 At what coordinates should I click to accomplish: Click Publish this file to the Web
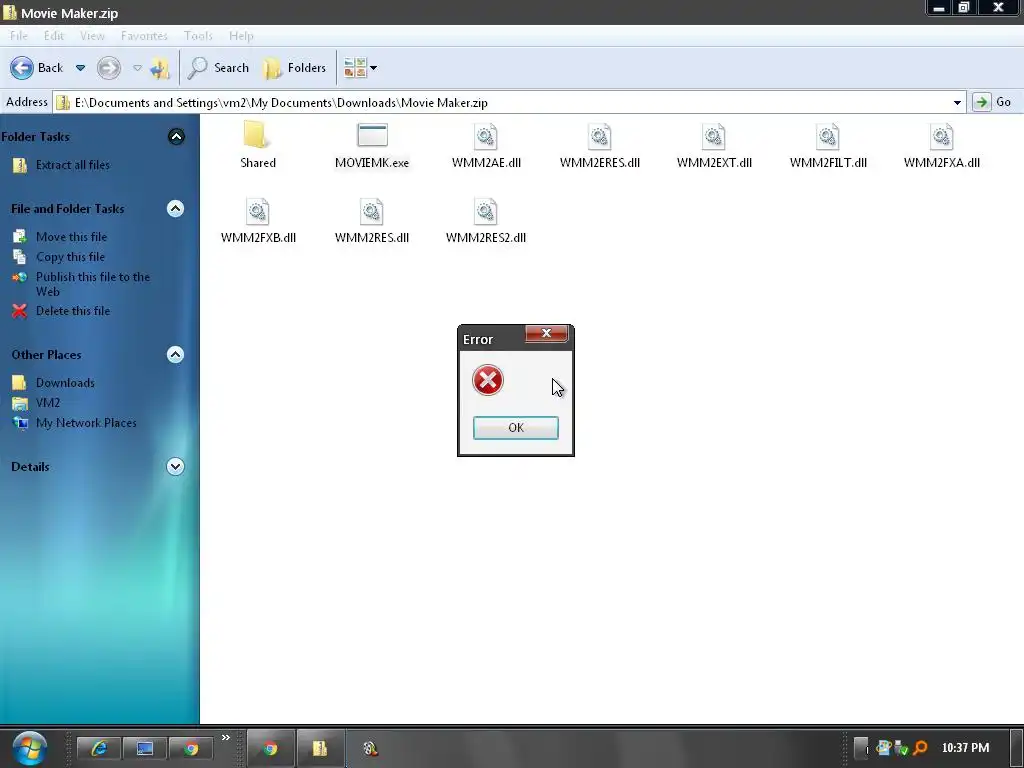pyautogui.click(x=93, y=284)
